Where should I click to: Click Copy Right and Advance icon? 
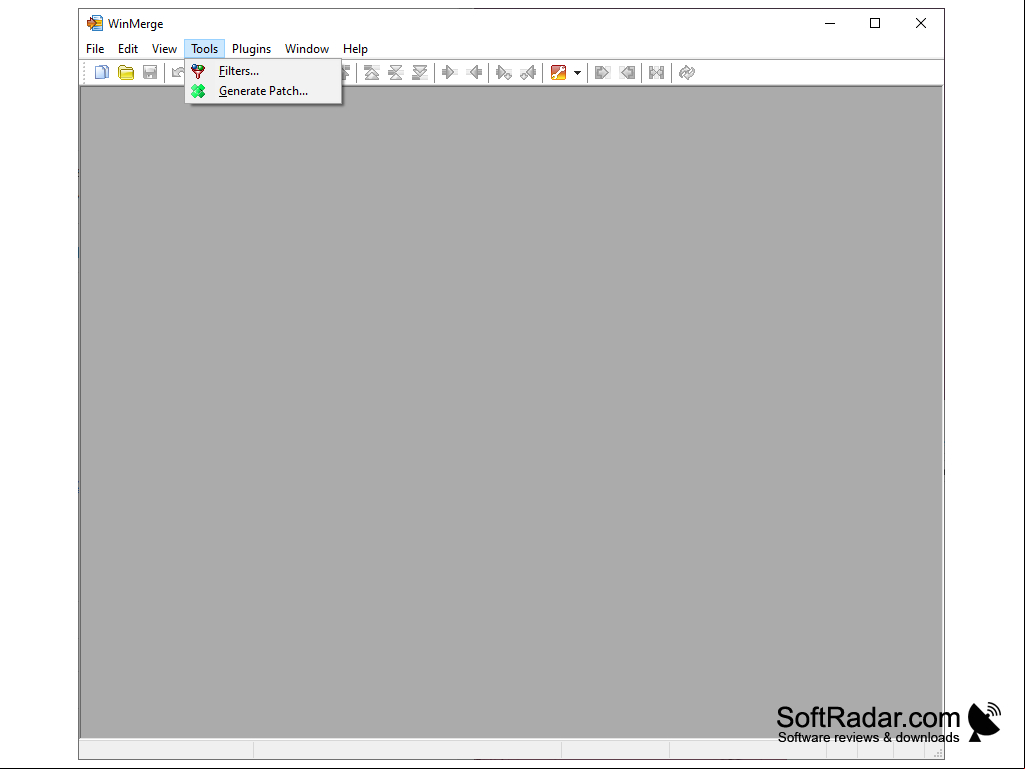(503, 73)
